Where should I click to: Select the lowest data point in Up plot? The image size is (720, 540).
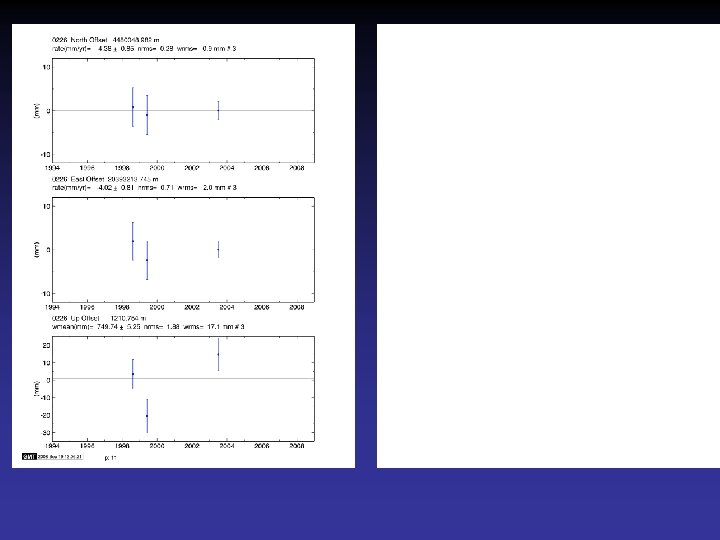[147, 416]
